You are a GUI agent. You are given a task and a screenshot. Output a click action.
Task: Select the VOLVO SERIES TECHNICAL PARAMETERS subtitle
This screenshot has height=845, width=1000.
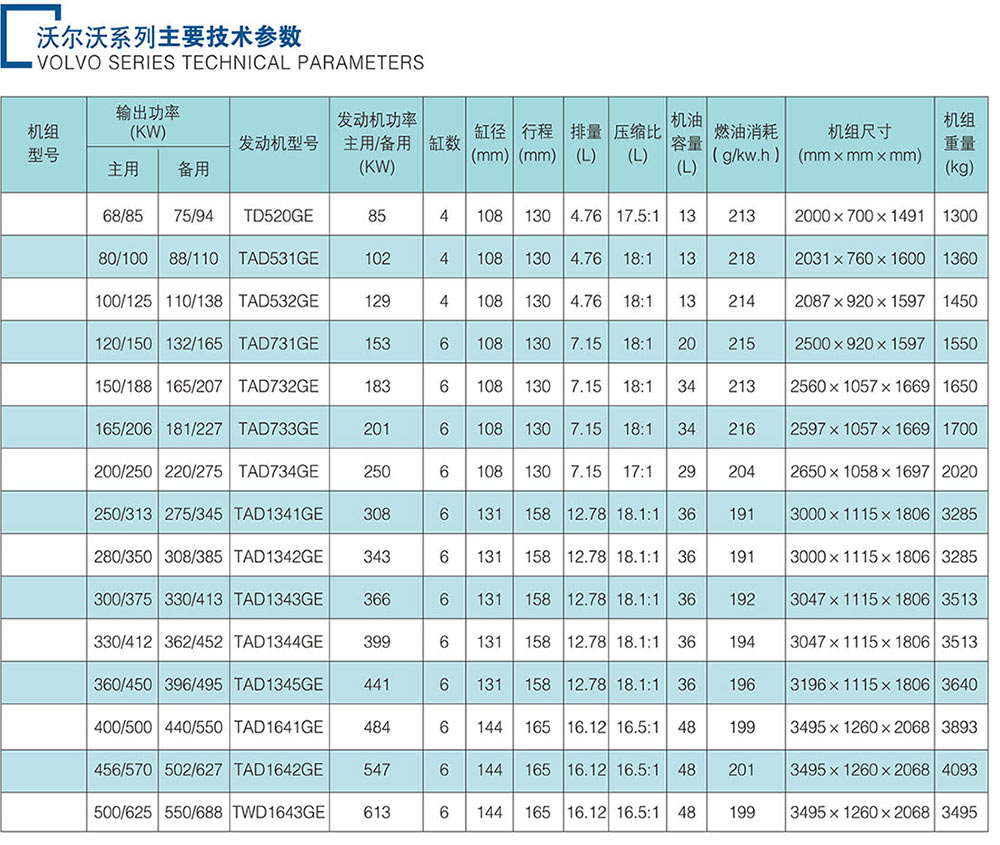[230, 62]
